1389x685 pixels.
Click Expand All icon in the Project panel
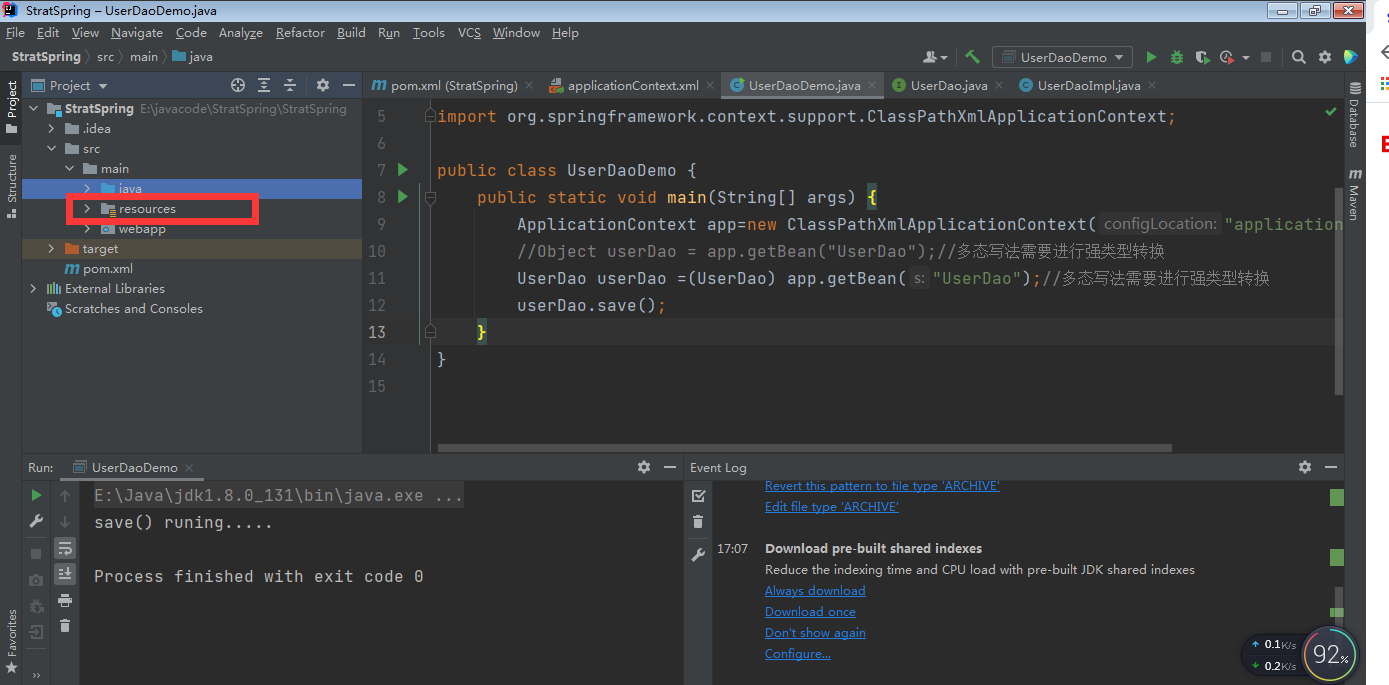click(x=264, y=85)
